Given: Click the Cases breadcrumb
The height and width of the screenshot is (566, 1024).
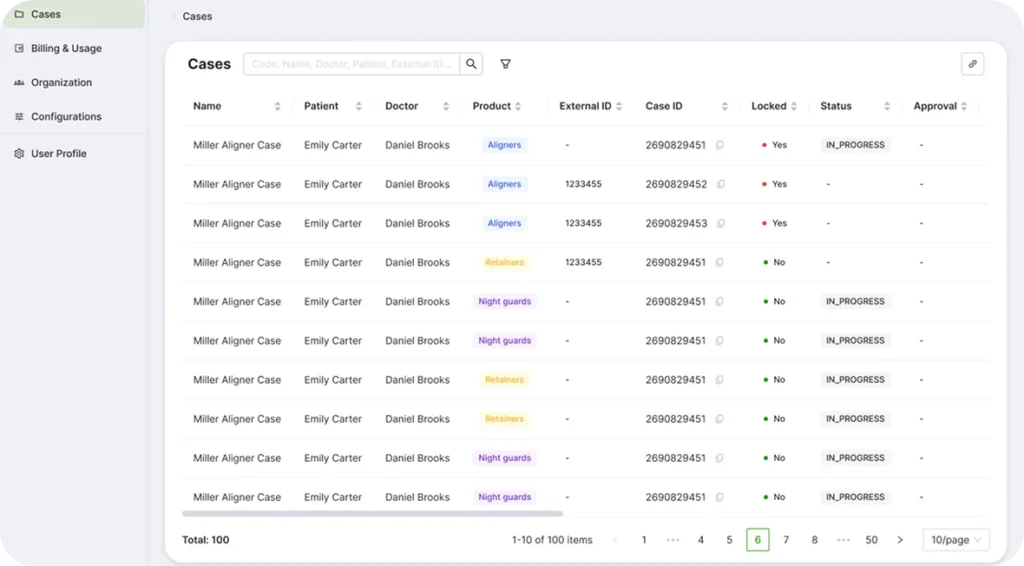Looking at the screenshot, I should point(197,16).
